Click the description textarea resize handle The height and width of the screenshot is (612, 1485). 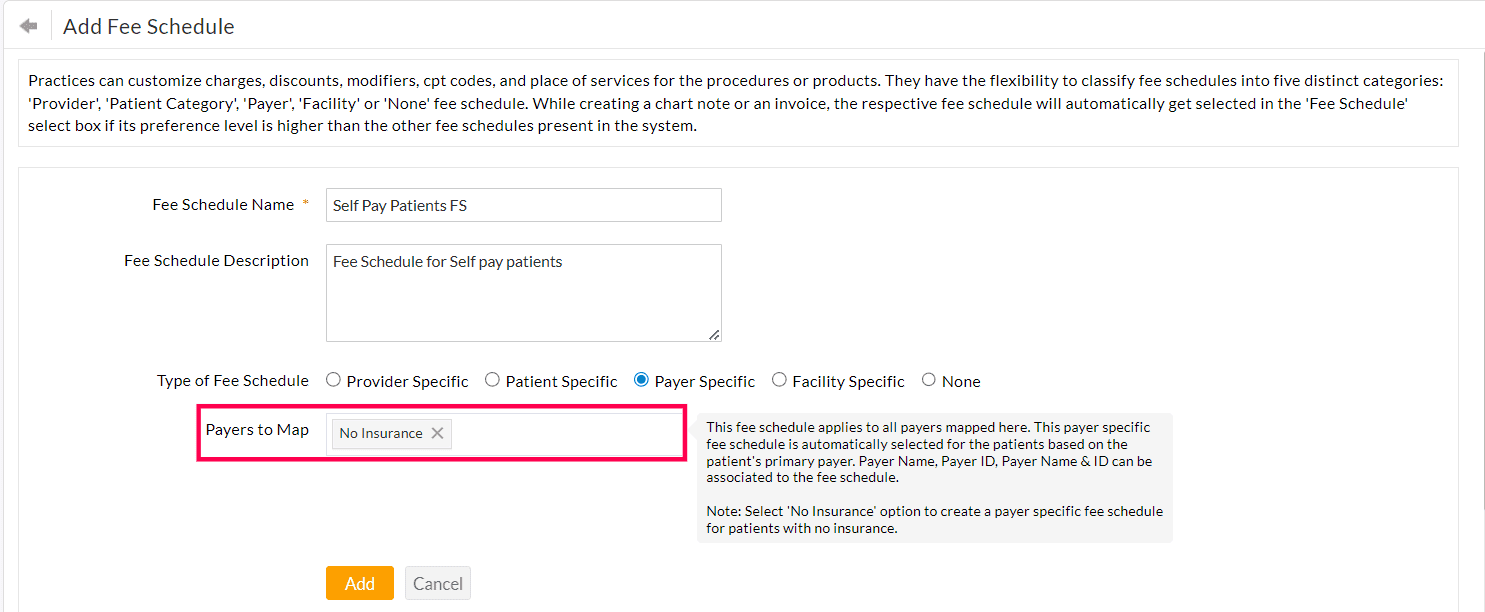coord(715,335)
